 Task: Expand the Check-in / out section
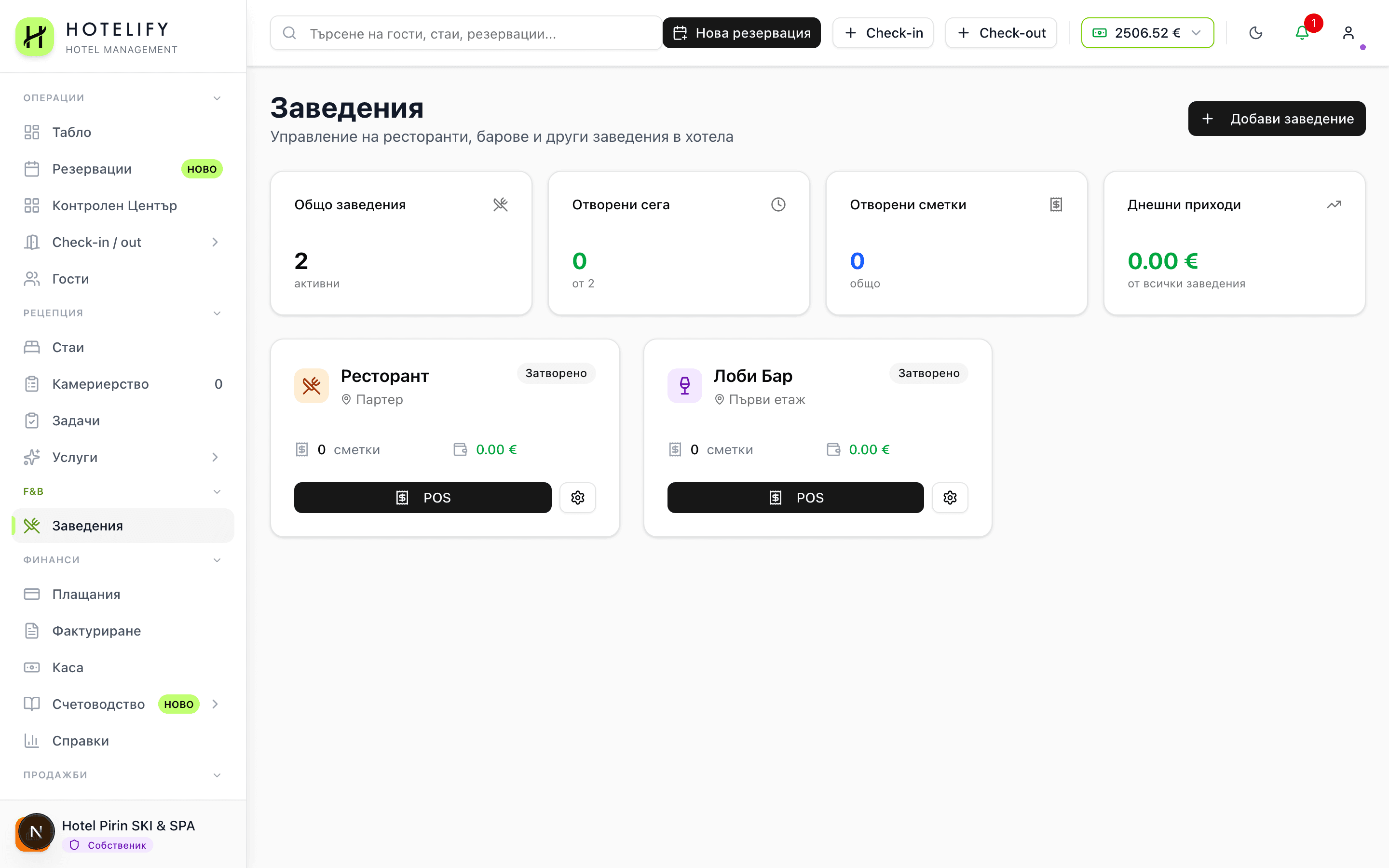(x=215, y=242)
